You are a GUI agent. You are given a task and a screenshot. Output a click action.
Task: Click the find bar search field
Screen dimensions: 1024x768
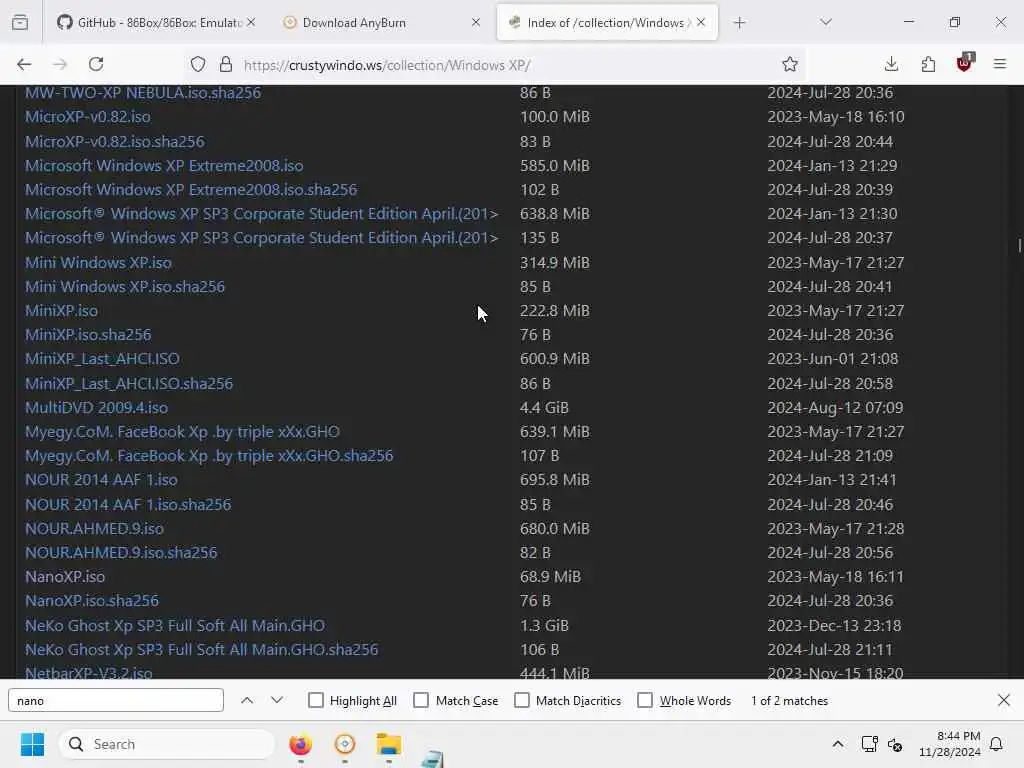(x=116, y=700)
